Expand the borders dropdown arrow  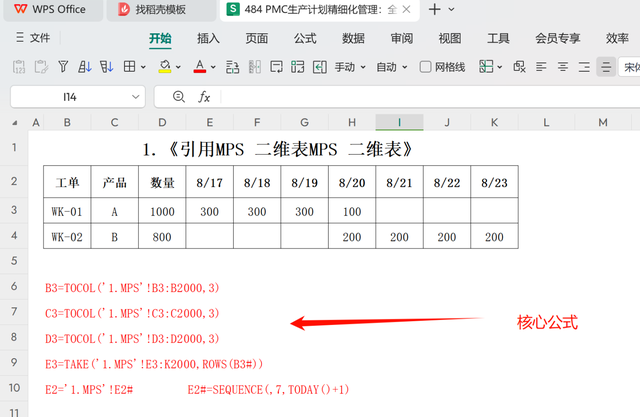click(143, 67)
